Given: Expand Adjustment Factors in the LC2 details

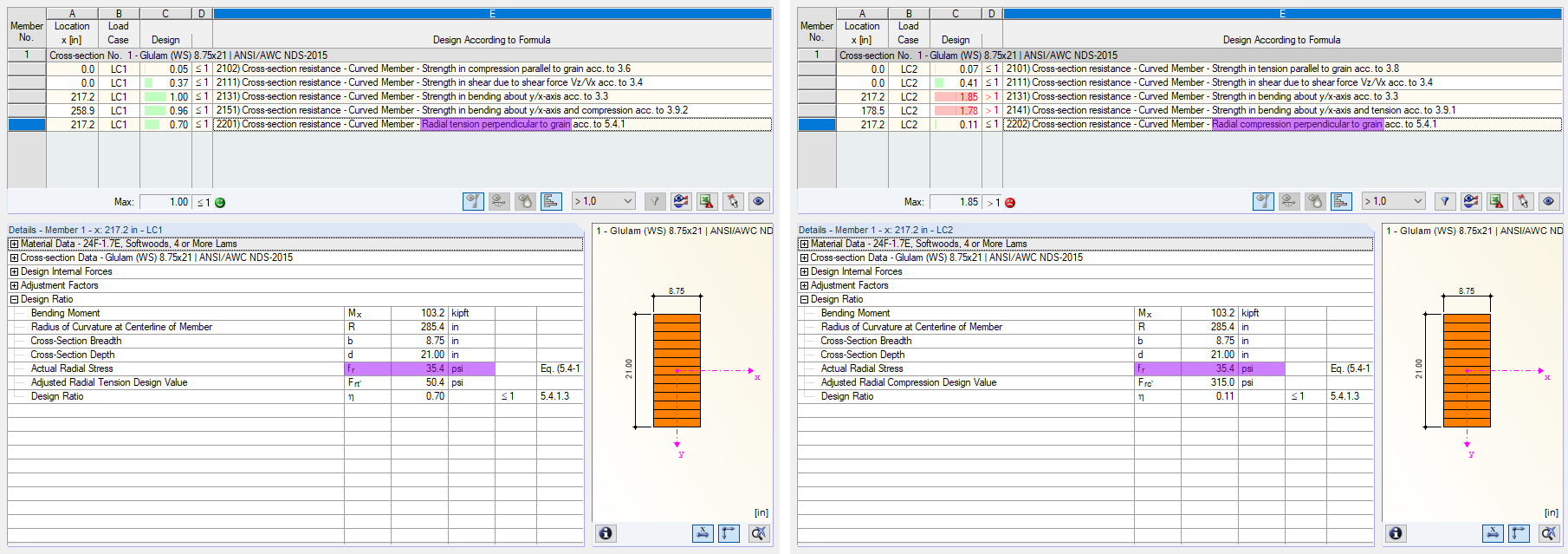Looking at the screenshot, I should point(804,285).
